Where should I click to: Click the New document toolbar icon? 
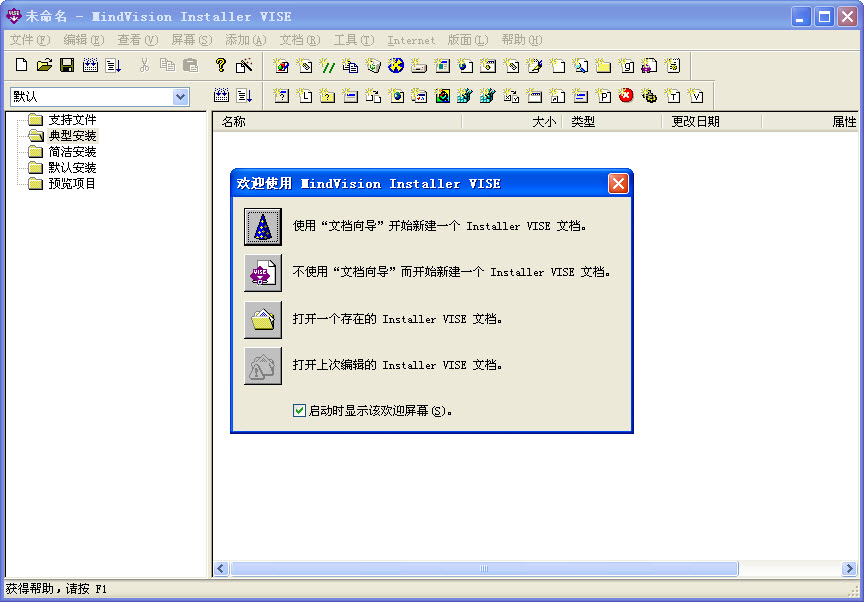point(22,66)
